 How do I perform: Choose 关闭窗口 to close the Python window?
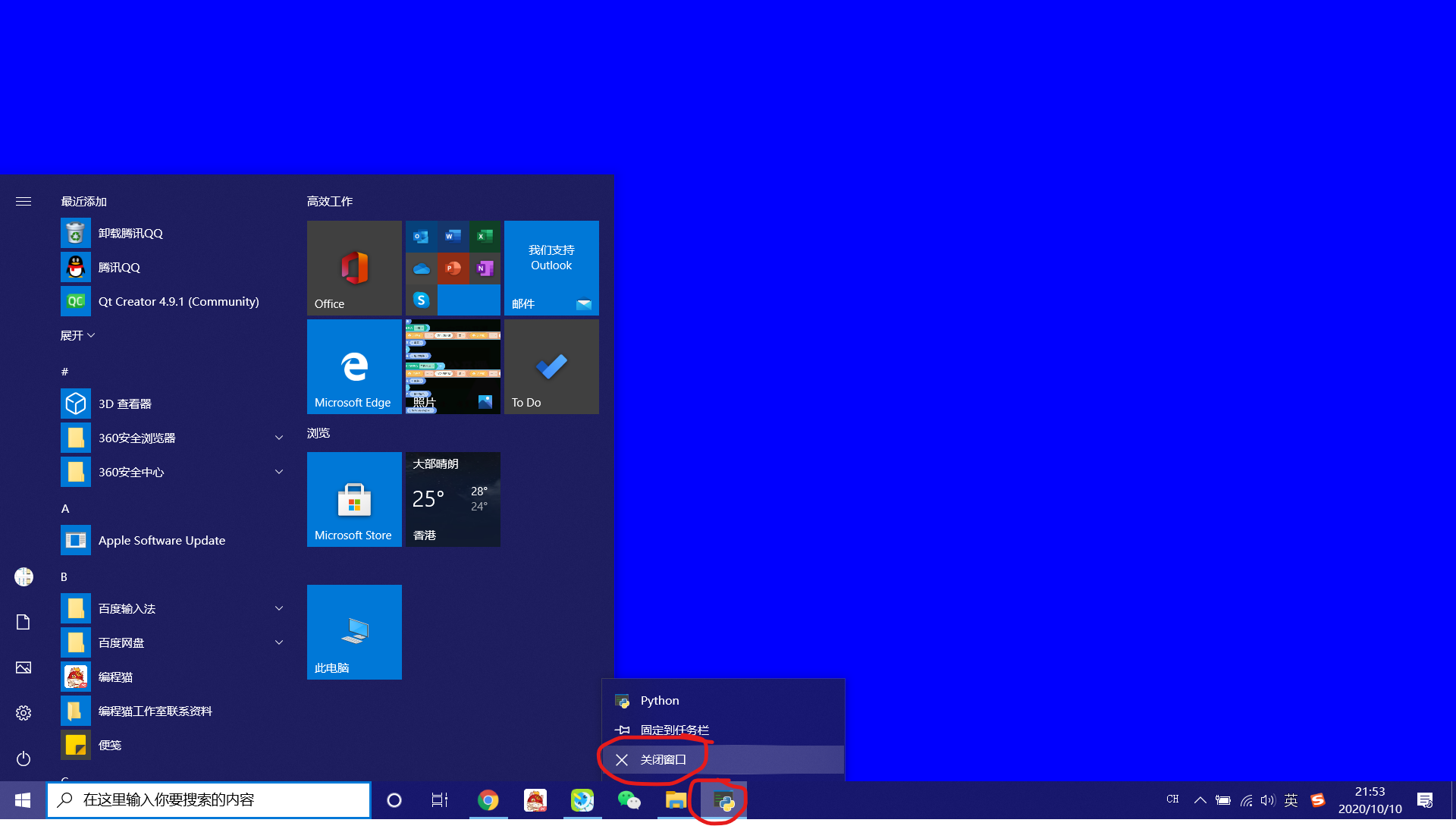click(x=723, y=759)
